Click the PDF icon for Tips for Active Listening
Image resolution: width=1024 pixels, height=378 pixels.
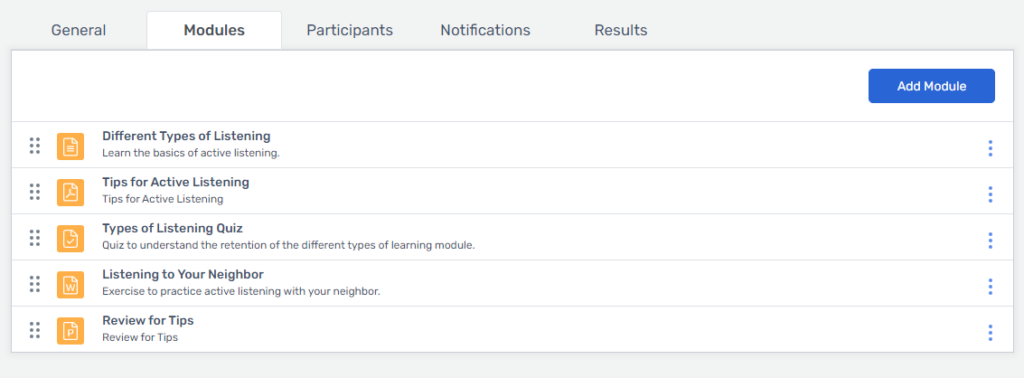click(x=71, y=193)
